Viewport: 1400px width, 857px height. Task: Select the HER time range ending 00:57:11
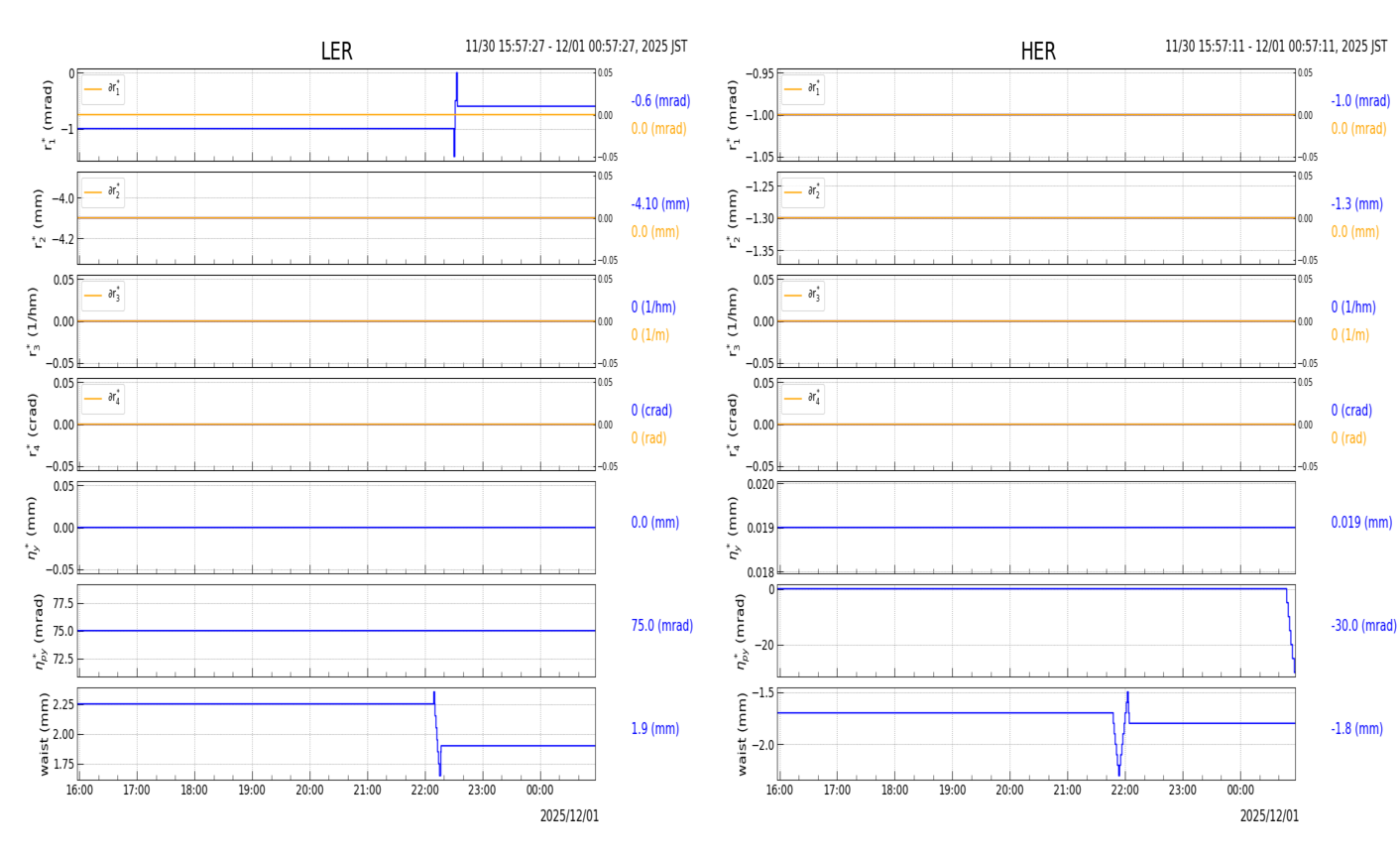1276,47
